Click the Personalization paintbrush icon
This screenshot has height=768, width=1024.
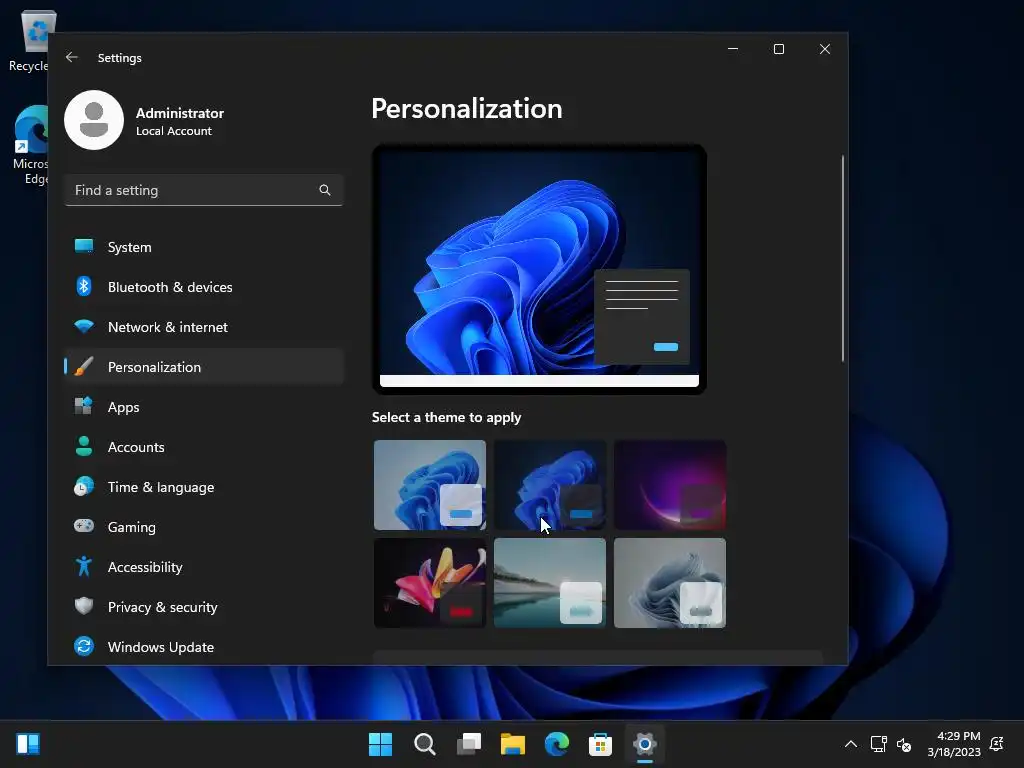pos(84,366)
